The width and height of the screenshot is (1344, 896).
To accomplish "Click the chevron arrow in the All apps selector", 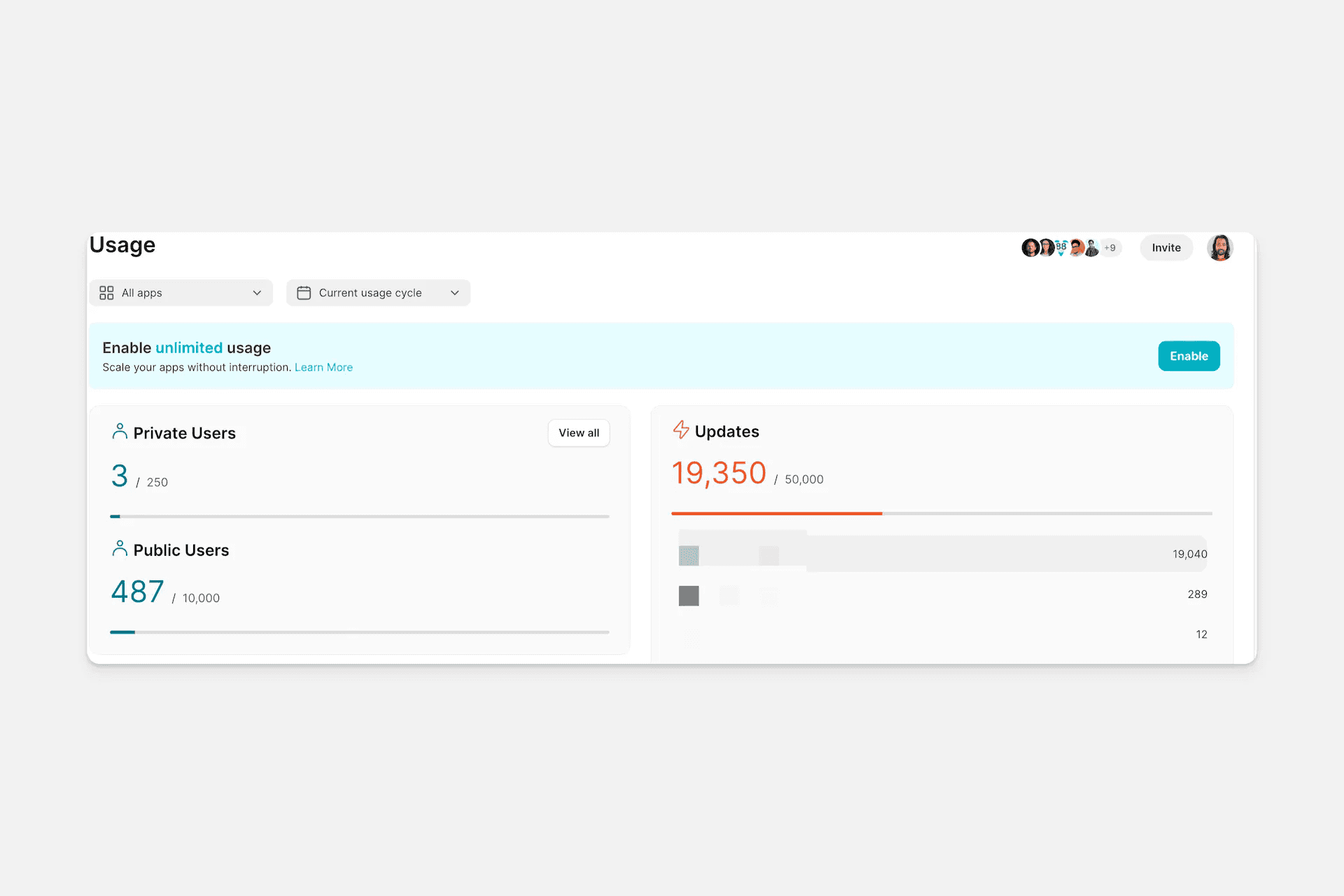I will tap(257, 293).
